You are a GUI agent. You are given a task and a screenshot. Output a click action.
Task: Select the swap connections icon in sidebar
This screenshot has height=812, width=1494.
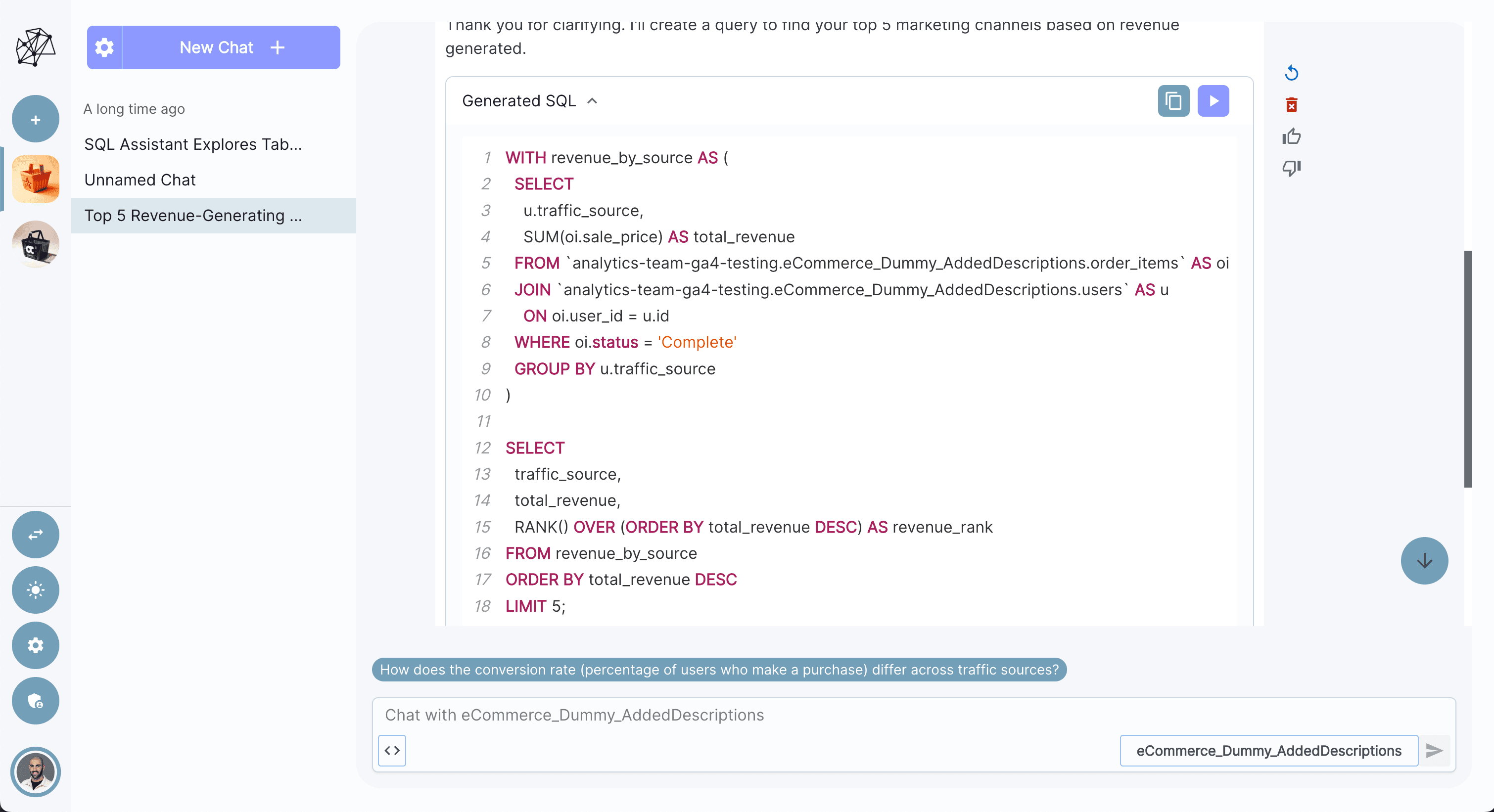[x=35, y=535]
